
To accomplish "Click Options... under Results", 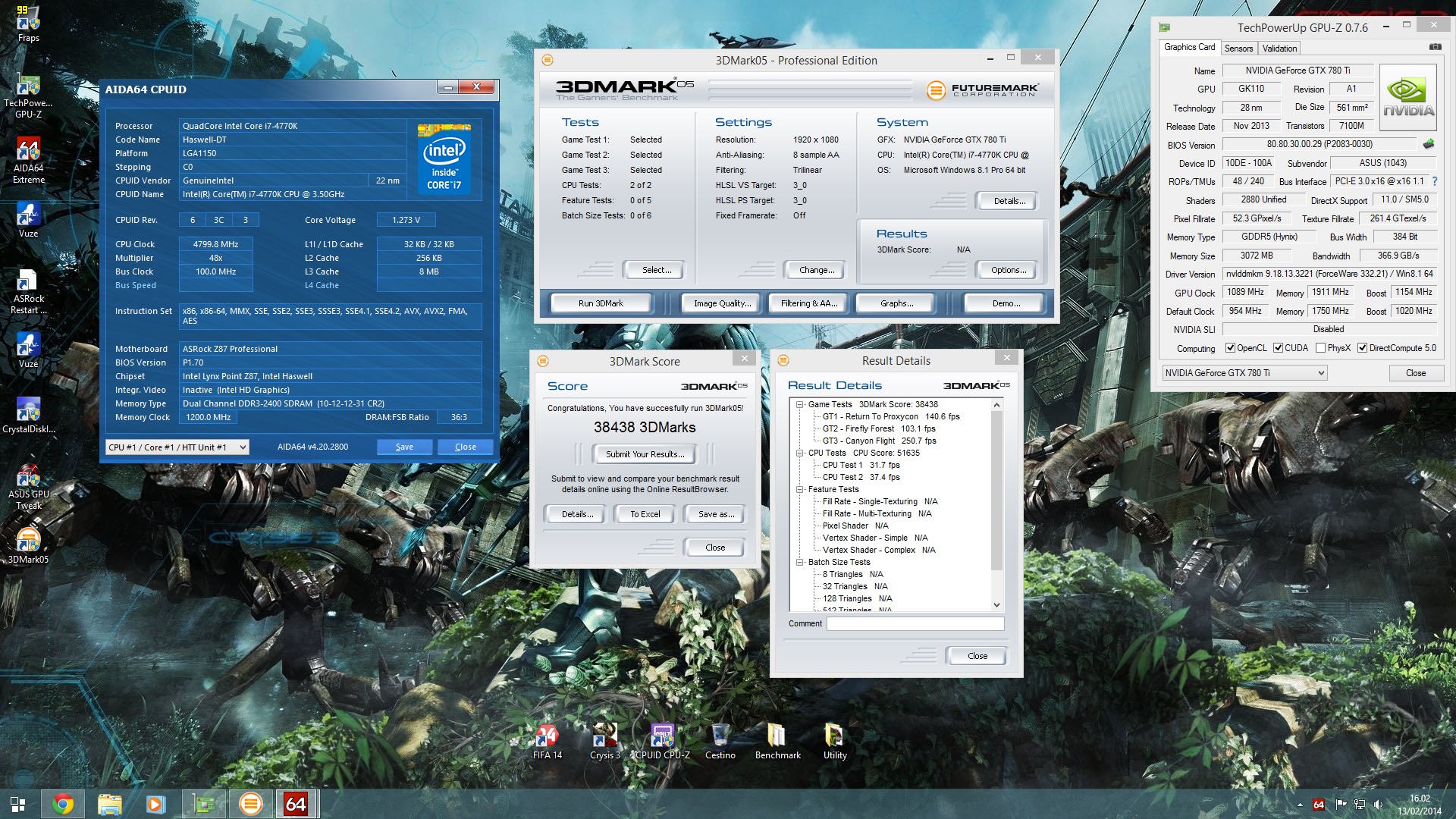I will (1009, 270).
